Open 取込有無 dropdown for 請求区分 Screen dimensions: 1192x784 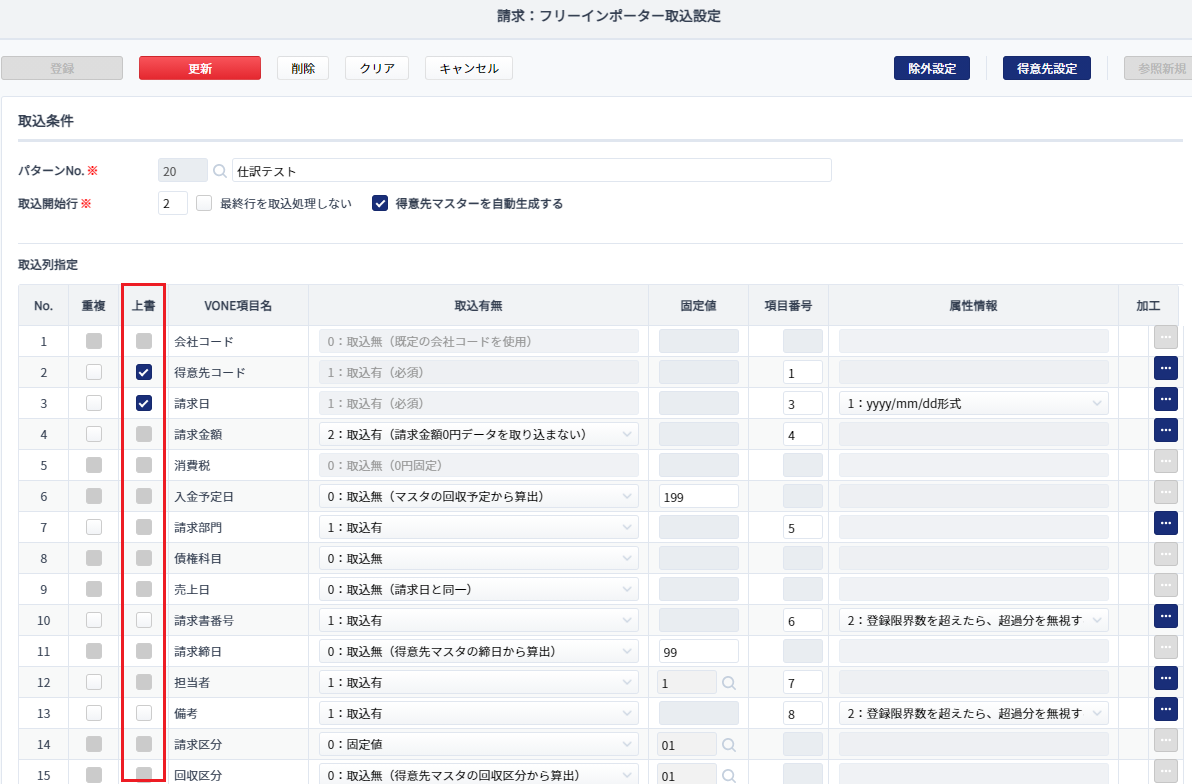coord(478,744)
